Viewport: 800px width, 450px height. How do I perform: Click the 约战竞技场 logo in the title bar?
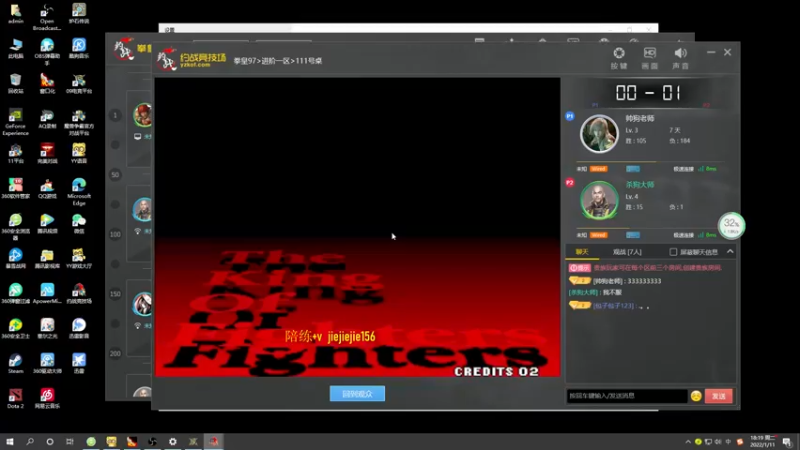click(x=192, y=60)
